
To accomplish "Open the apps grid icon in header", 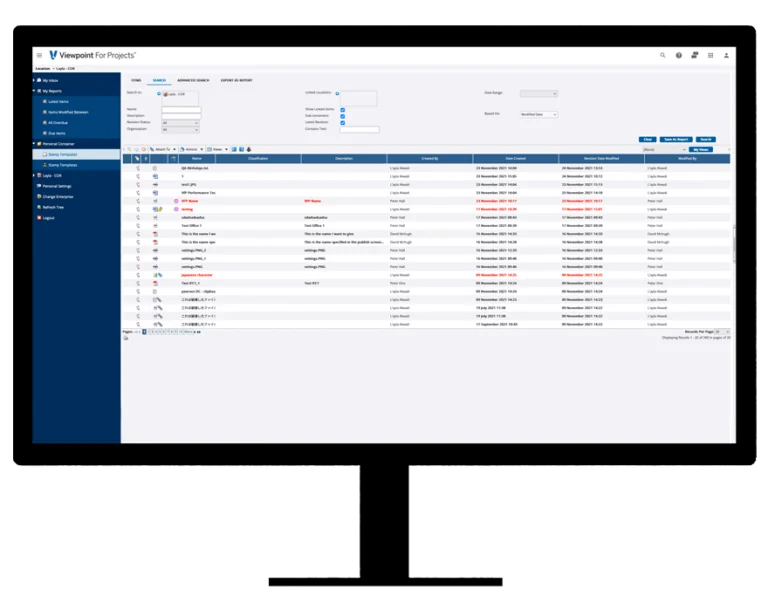I will click(711, 55).
